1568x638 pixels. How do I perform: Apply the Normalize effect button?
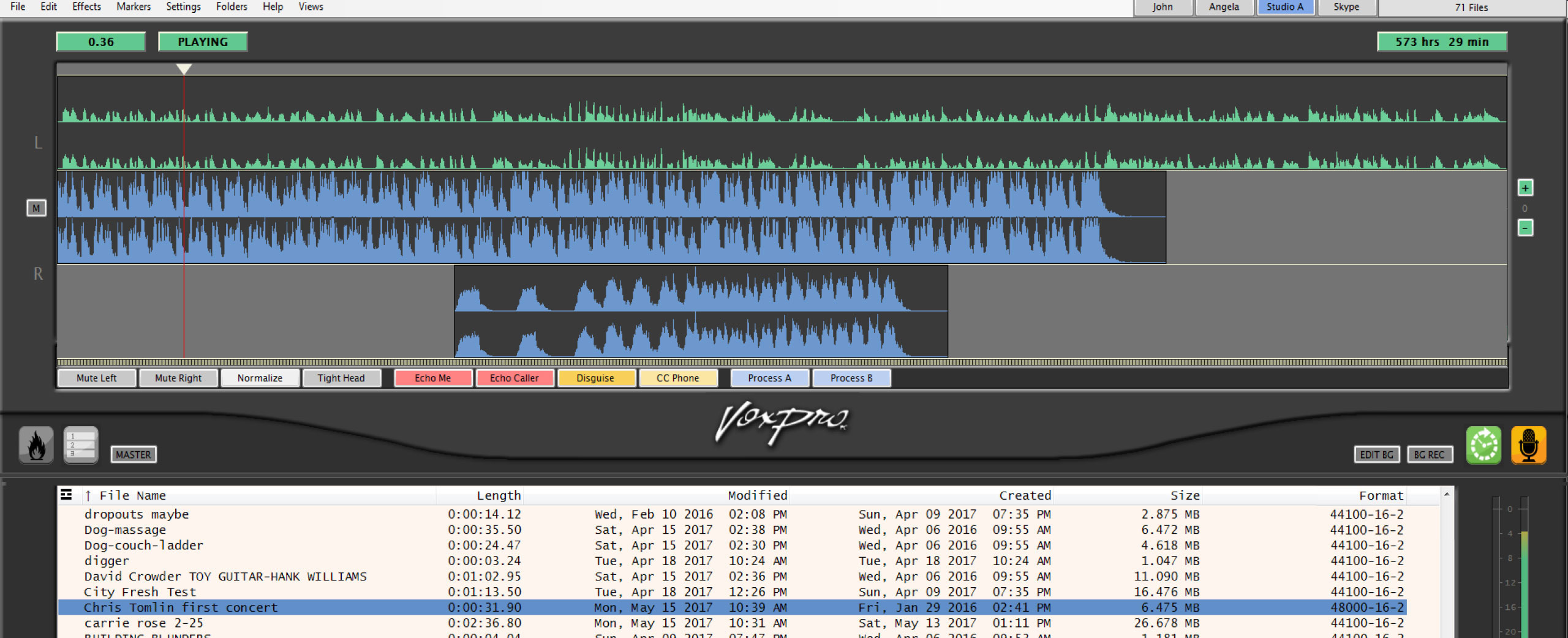pos(260,378)
